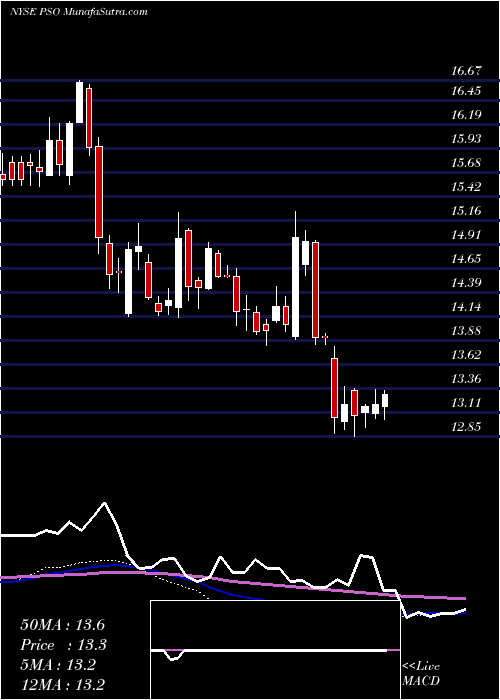The image size is (500, 700).
Task: Click the 16.67 price axis label
Action: pyautogui.click(x=466, y=71)
